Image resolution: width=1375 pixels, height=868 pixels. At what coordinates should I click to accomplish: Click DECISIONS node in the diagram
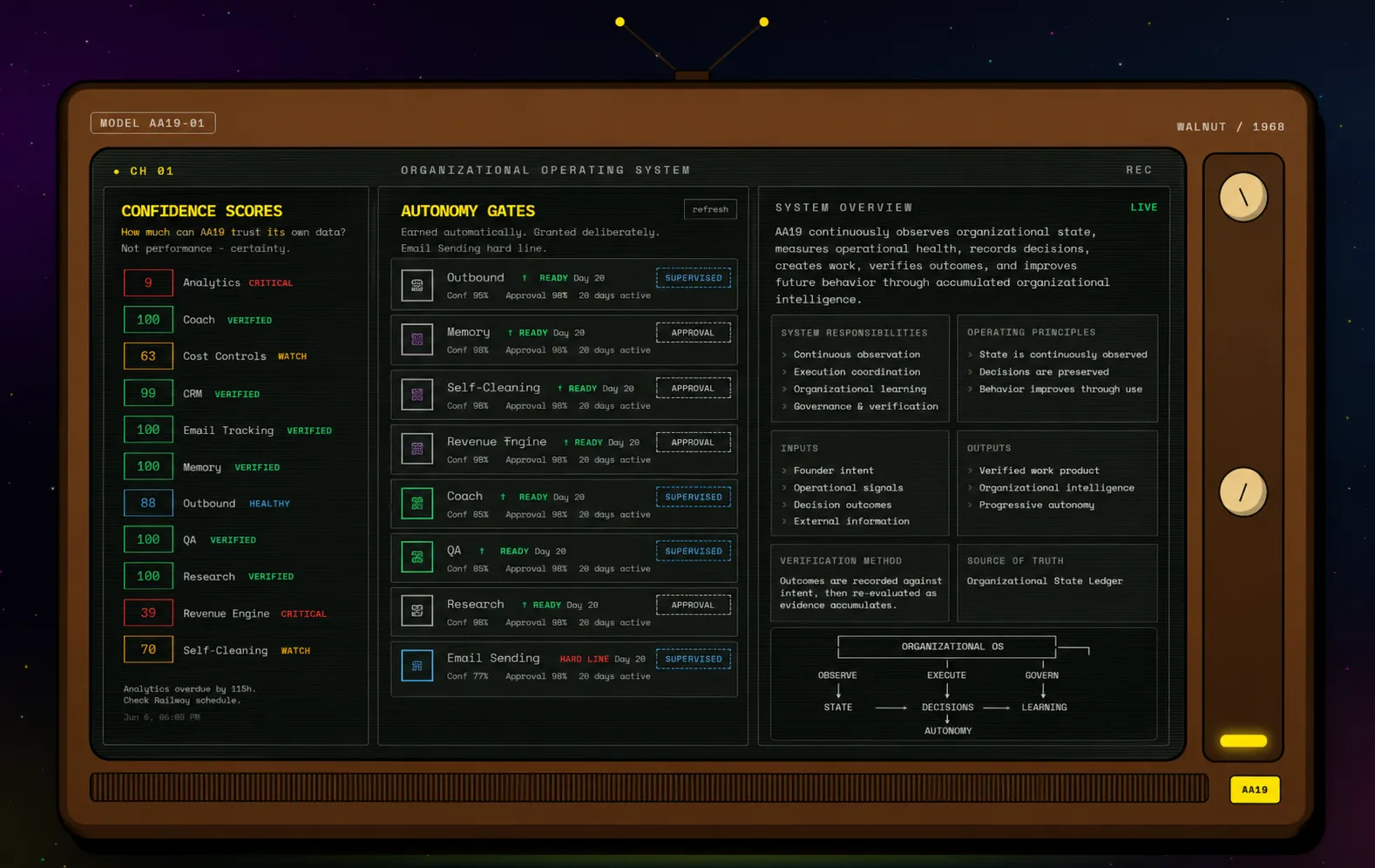[x=947, y=708]
